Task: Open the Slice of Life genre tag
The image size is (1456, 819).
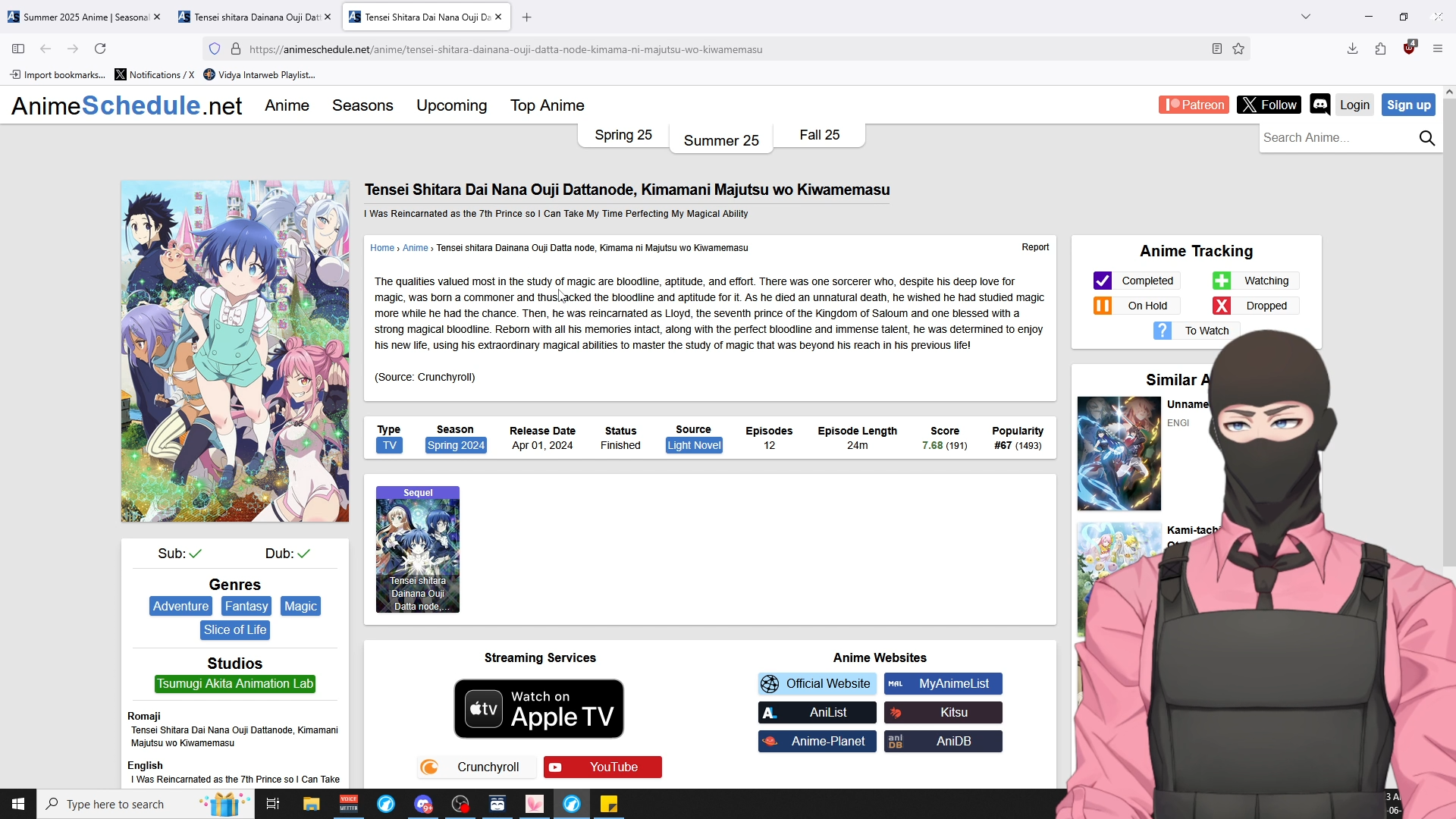Action: [235, 630]
